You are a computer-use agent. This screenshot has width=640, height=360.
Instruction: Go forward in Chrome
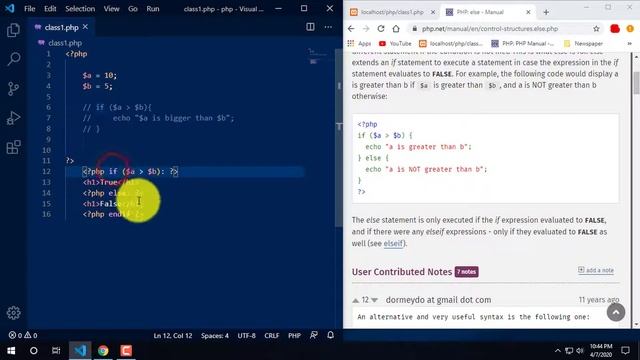coord(366,29)
